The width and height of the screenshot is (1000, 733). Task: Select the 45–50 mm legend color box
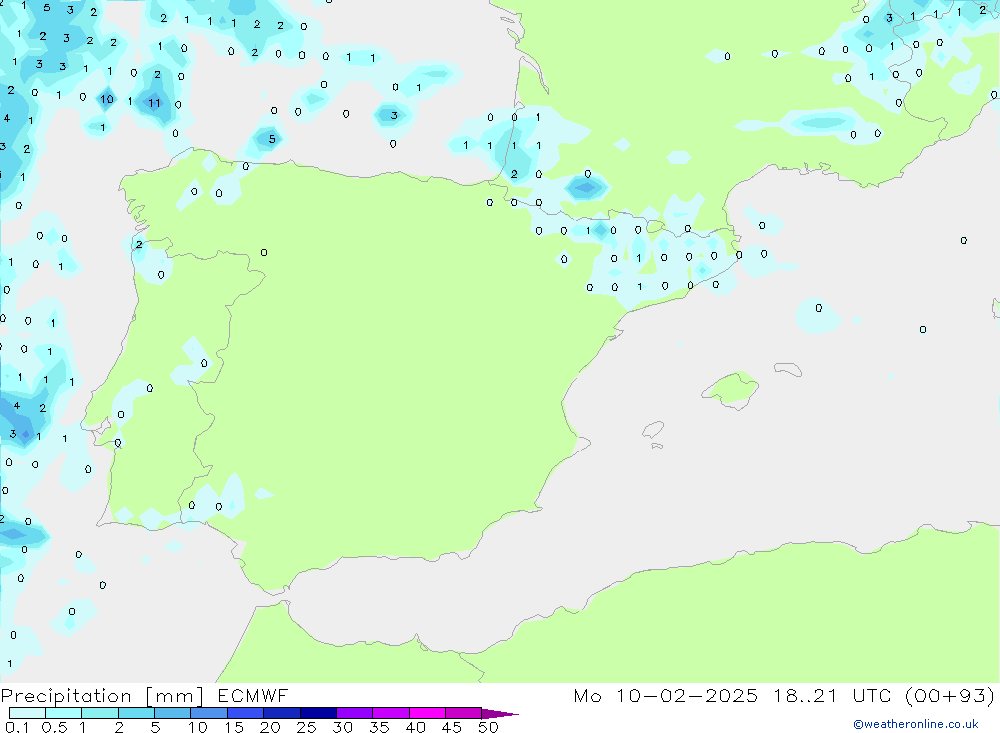[x=463, y=713]
